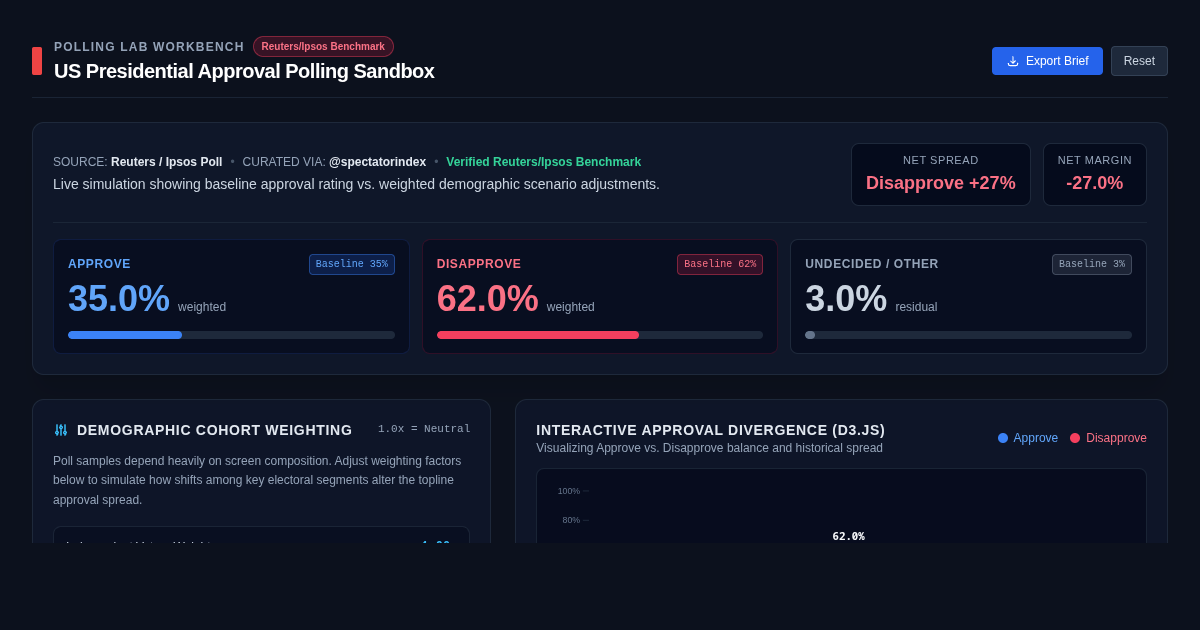Click the blue Approve legend dot
1200x630 pixels.
click(x=1003, y=438)
